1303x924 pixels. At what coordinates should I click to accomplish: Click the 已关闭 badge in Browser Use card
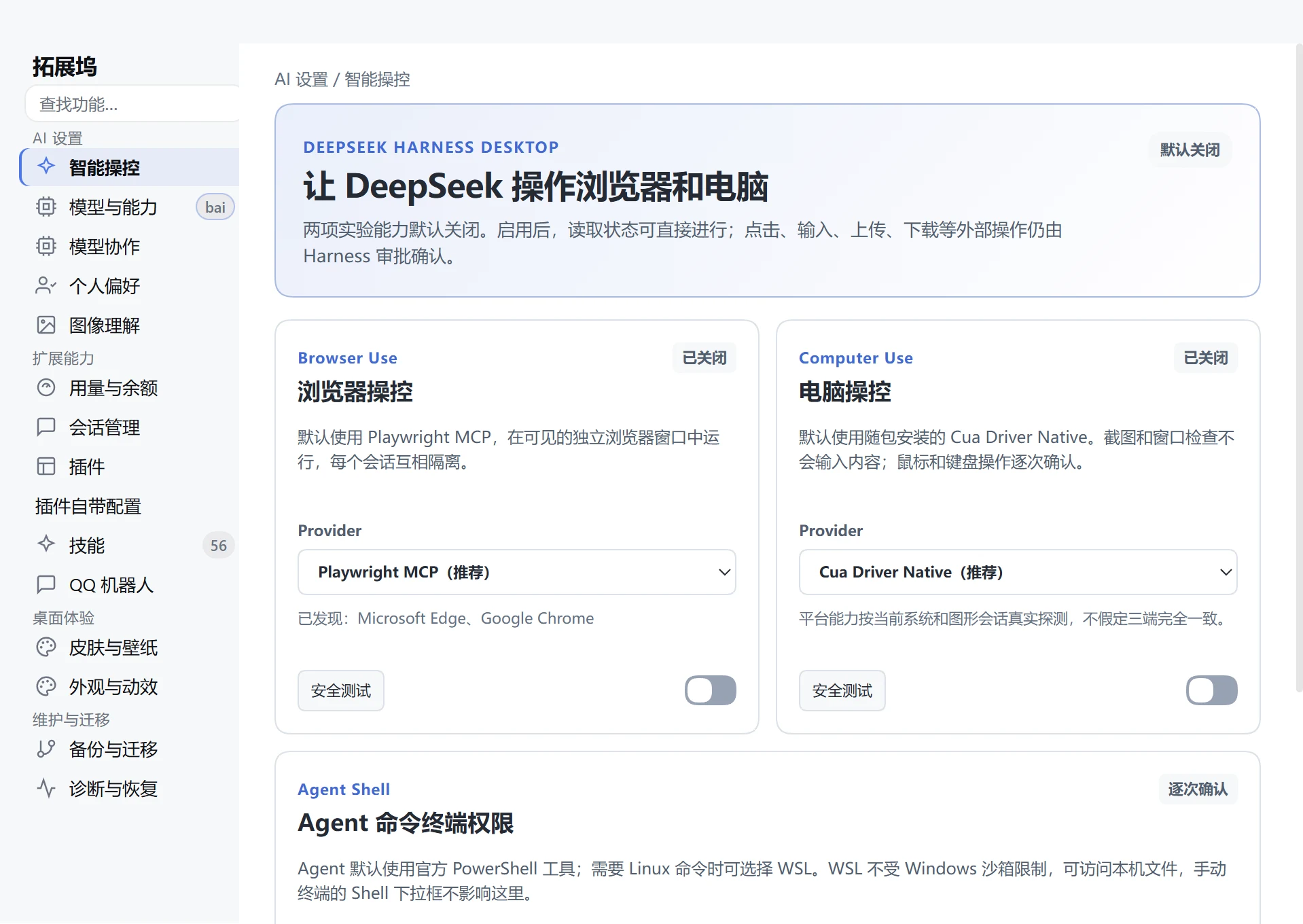704,358
